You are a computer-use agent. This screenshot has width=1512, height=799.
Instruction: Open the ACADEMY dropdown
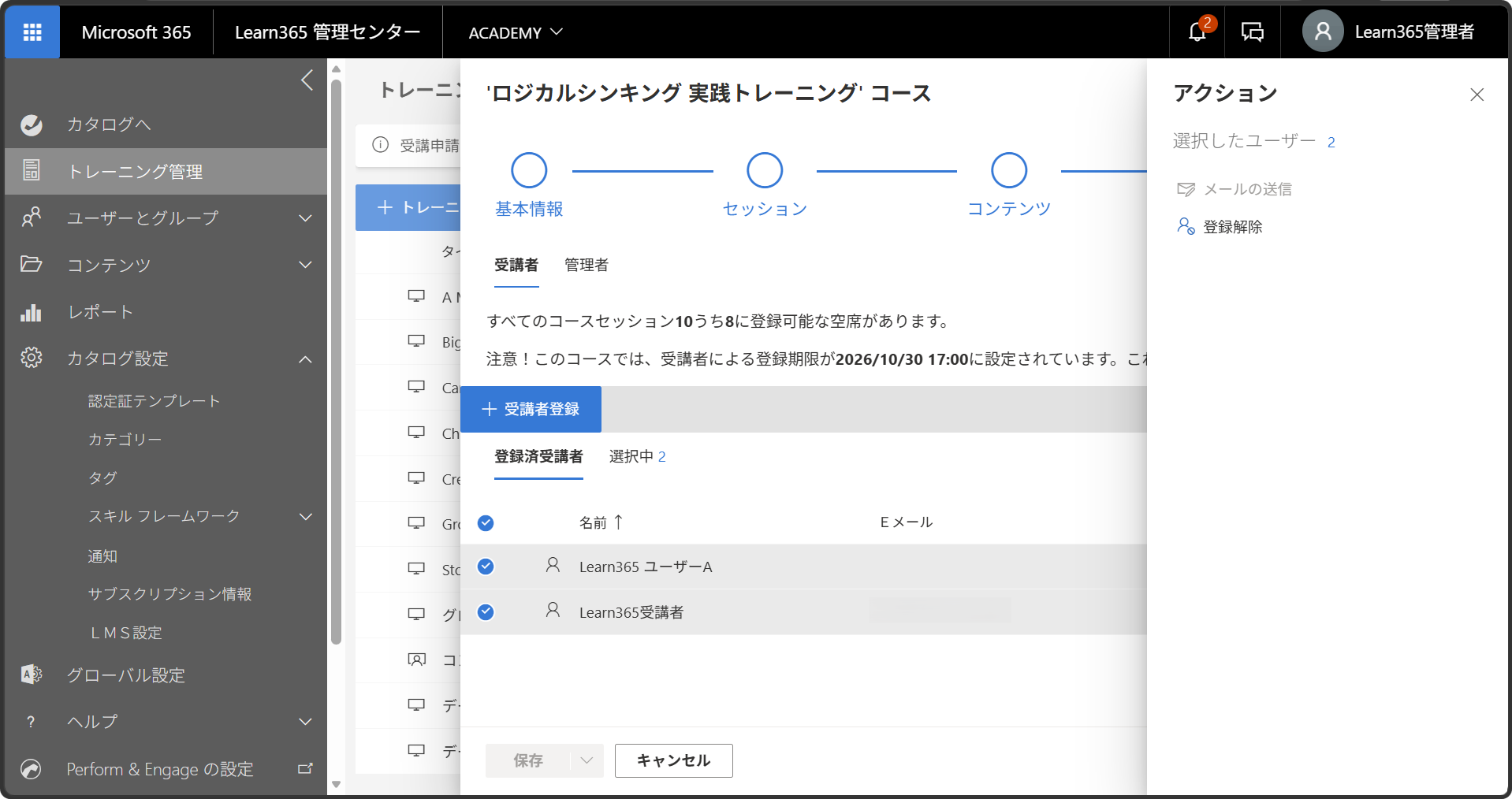click(x=516, y=32)
